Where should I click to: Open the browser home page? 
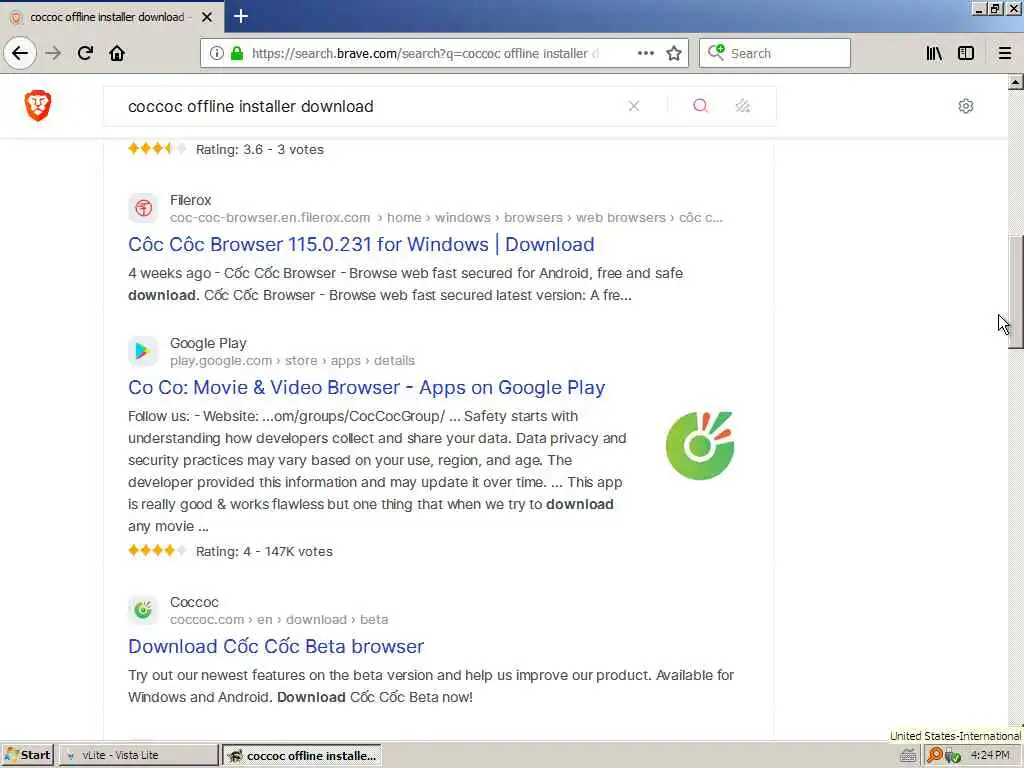pyautogui.click(x=117, y=53)
